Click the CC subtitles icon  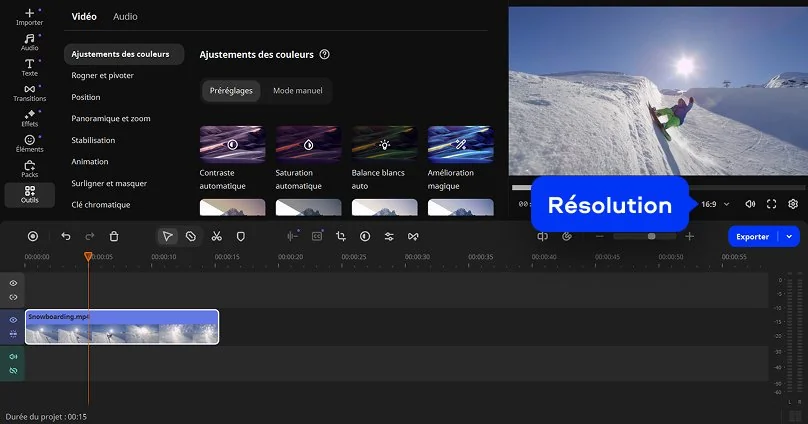317,236
